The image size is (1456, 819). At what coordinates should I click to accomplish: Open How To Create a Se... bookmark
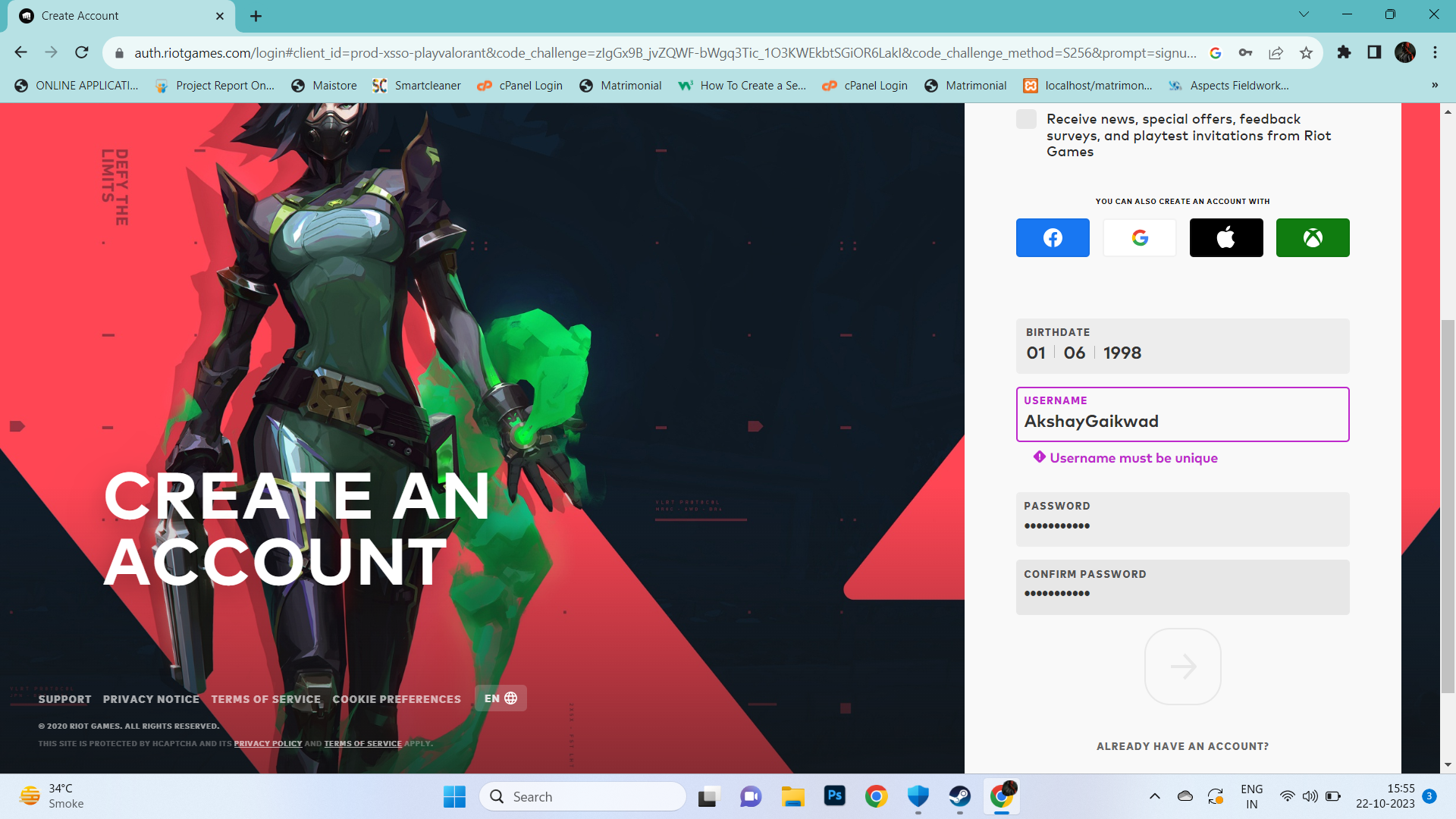coord(742,86)
